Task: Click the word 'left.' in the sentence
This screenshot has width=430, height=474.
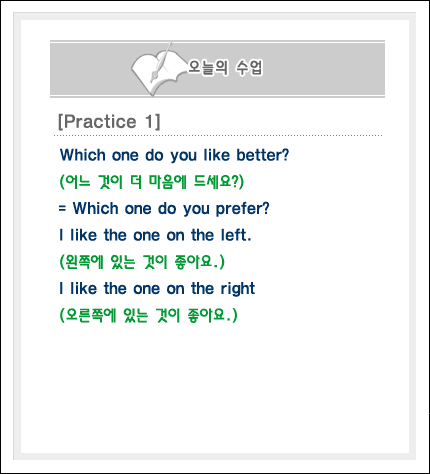Action: [236, 235]
